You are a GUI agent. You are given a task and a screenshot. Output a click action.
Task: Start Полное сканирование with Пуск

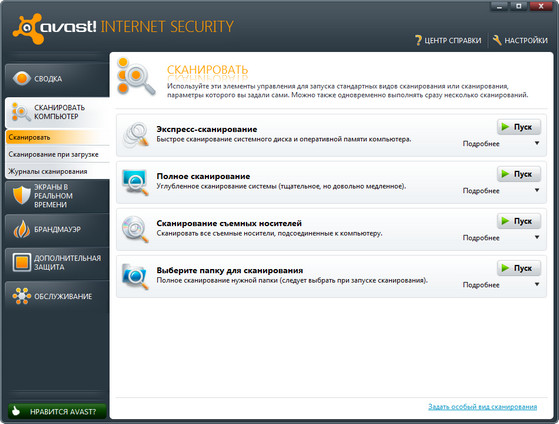point(519,174)
